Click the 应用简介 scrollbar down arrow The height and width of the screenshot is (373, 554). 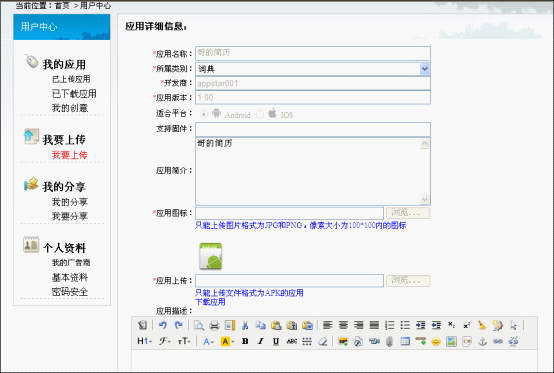pyautogui.click(x=425, y=199)
